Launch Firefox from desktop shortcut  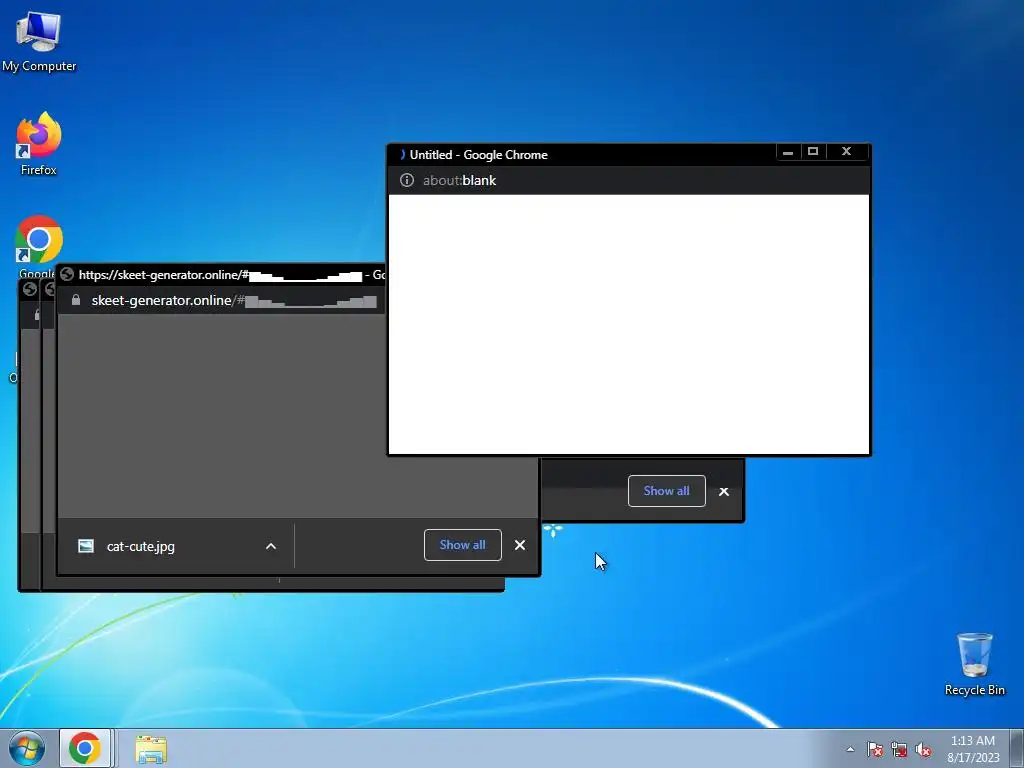39,144
